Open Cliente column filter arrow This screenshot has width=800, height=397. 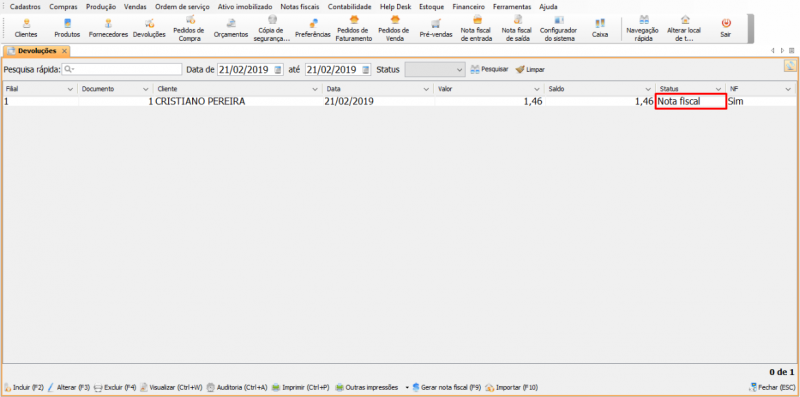tap(315, 89)
